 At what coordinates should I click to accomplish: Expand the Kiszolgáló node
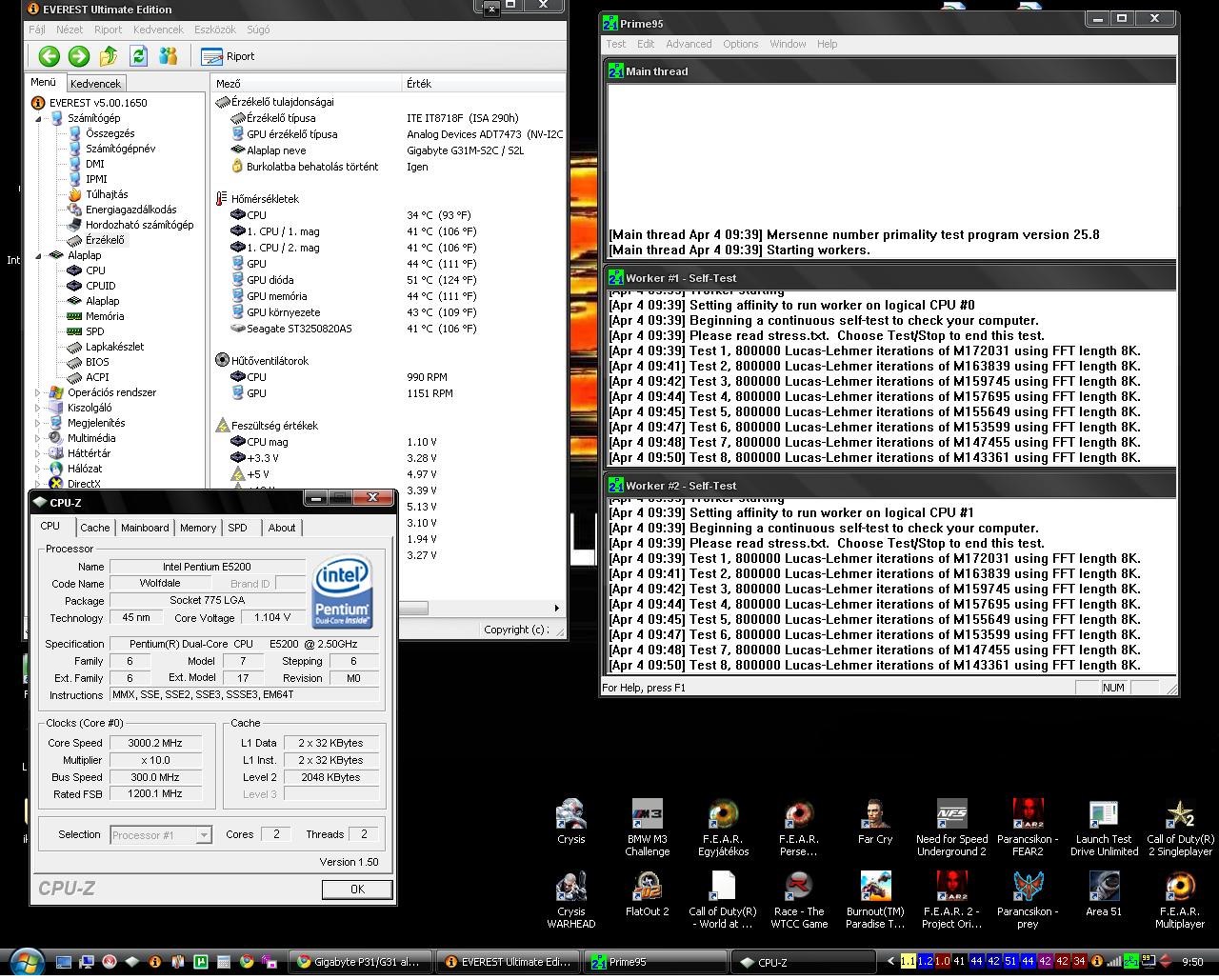39,408
